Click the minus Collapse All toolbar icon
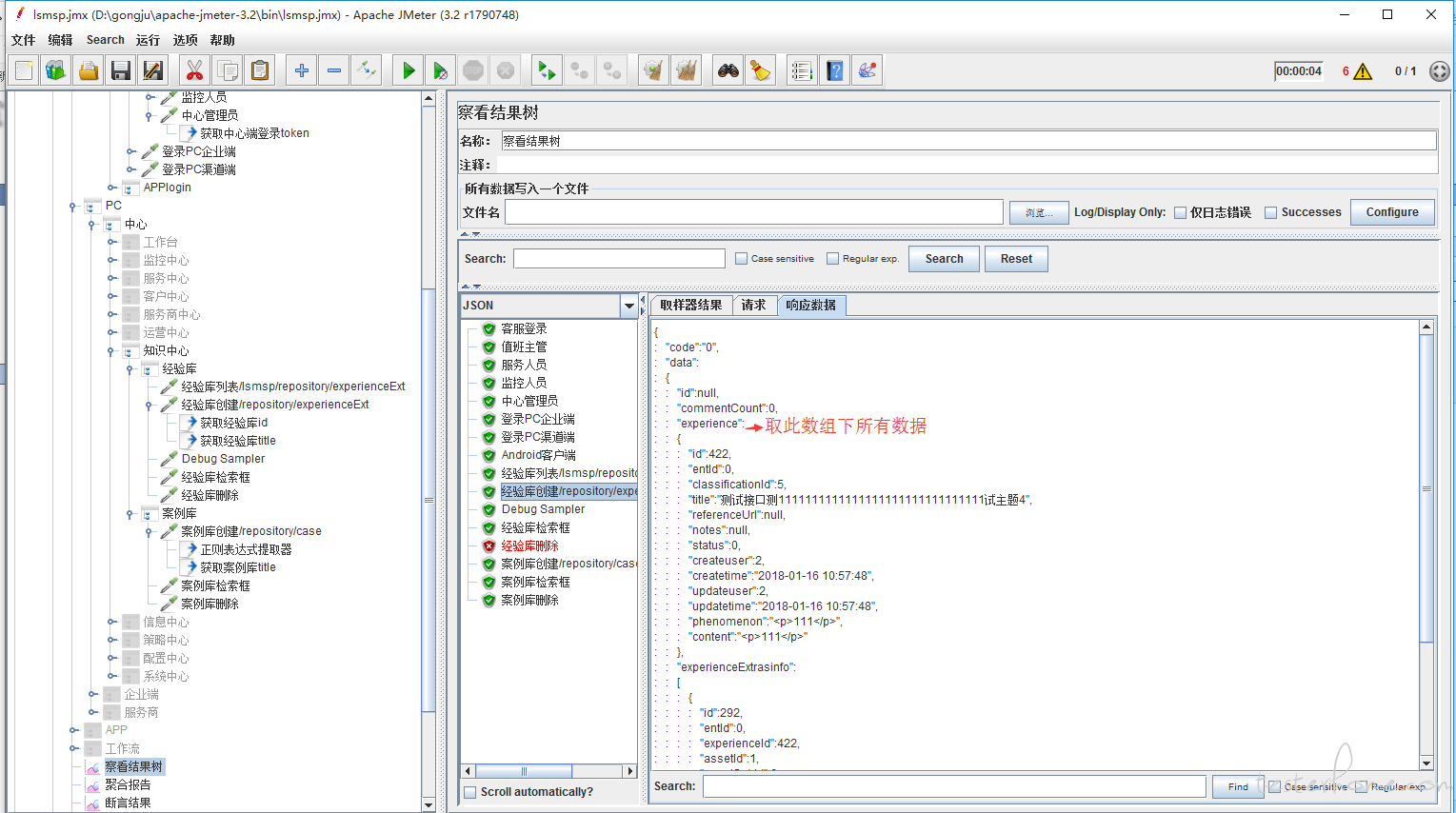The image size is (1456, 813). tap(334, 70)
